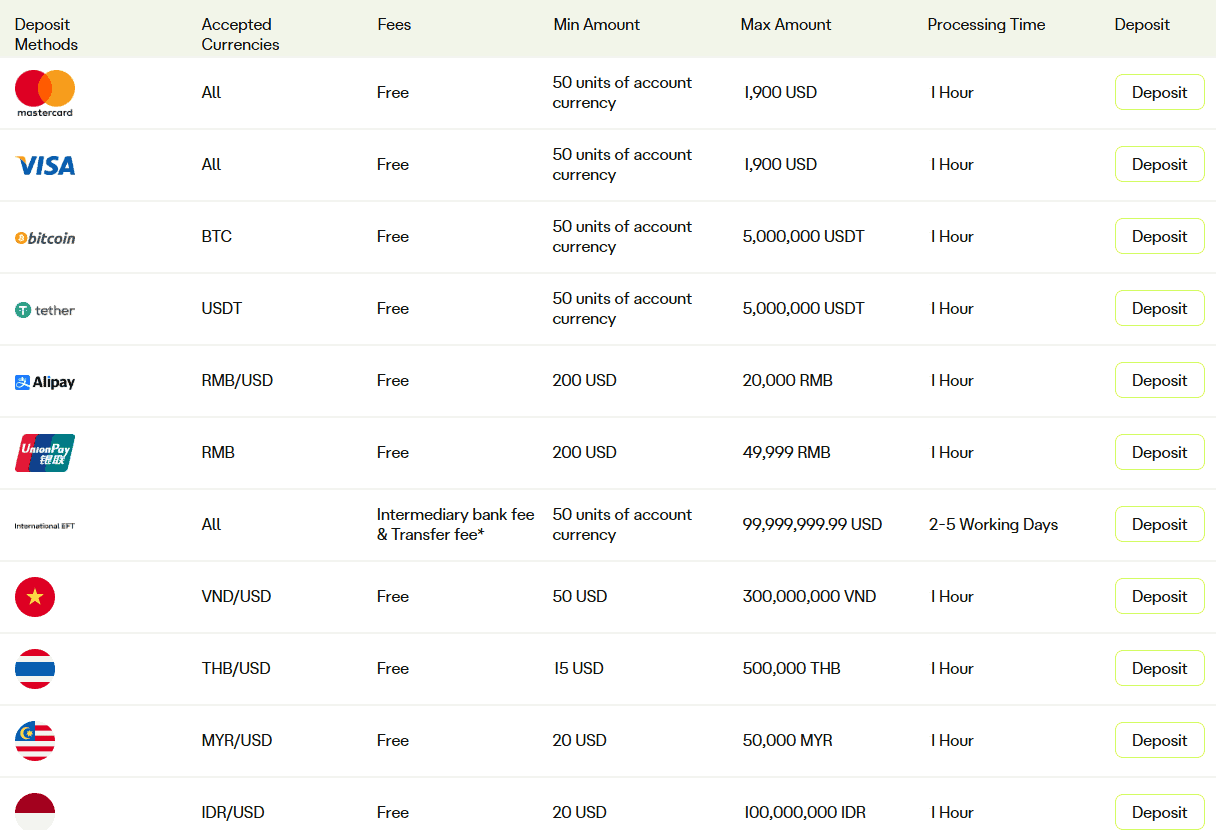Click Deposit button on the Mastercard row

click(1159, 92)
